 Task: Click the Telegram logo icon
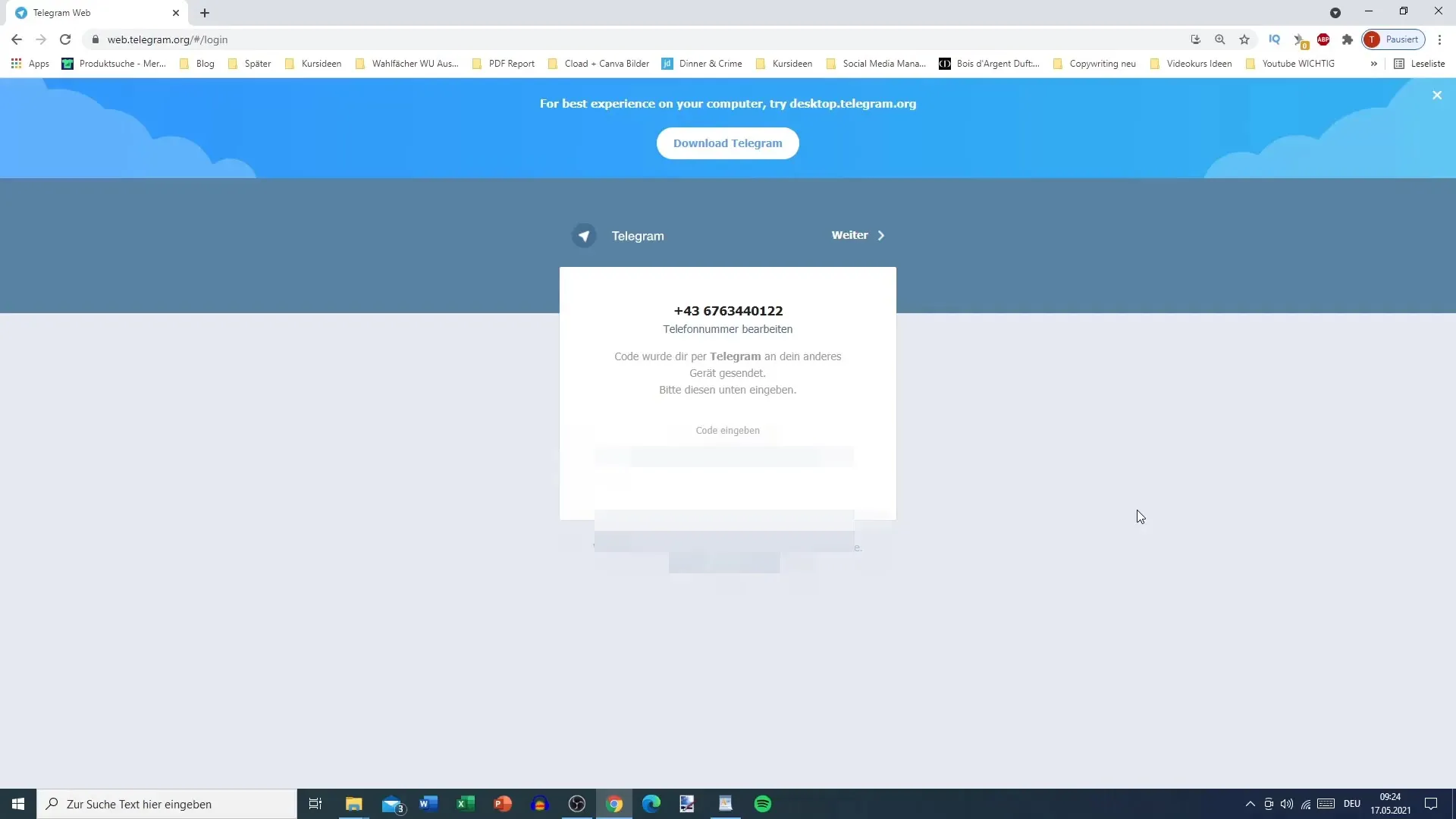pyautogui.click(x=584, y=235)
